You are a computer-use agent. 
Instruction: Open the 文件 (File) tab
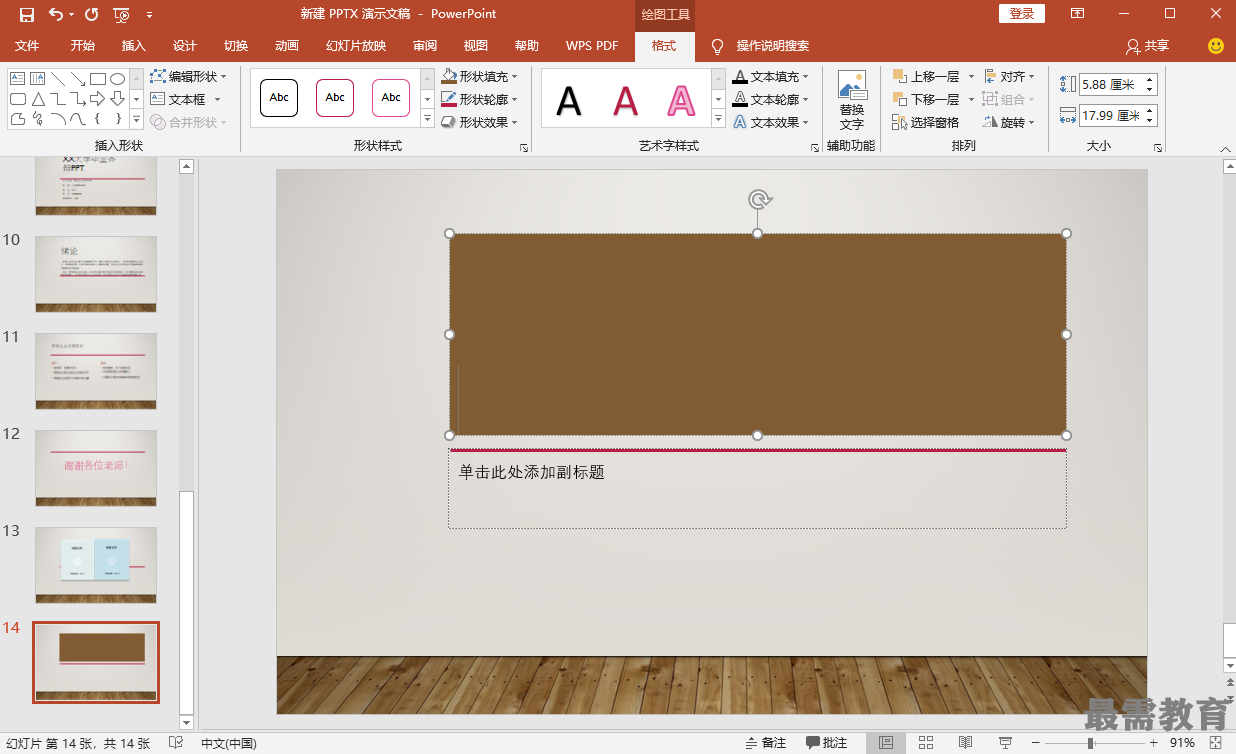[27, 46]
